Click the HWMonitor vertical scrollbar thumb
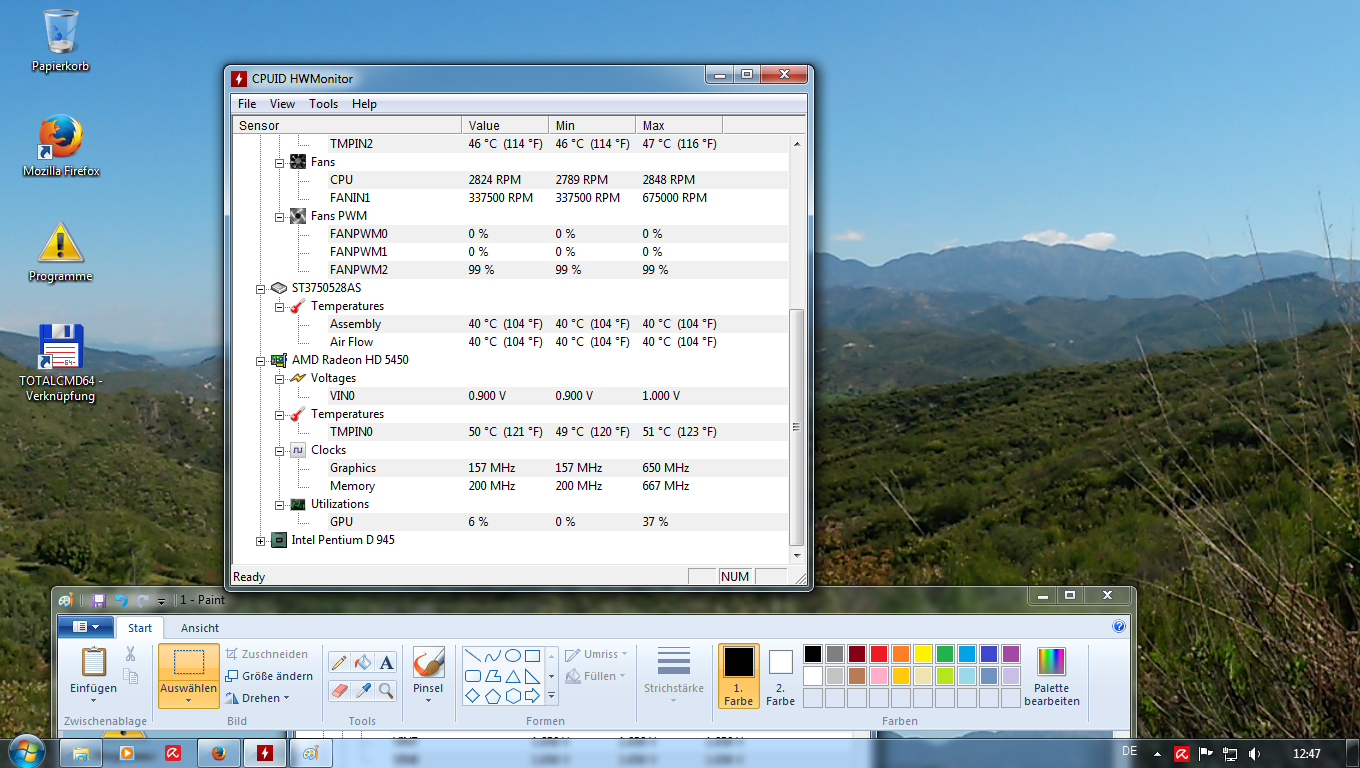Viewport: 1360px width, 768px height. [796, 426]
